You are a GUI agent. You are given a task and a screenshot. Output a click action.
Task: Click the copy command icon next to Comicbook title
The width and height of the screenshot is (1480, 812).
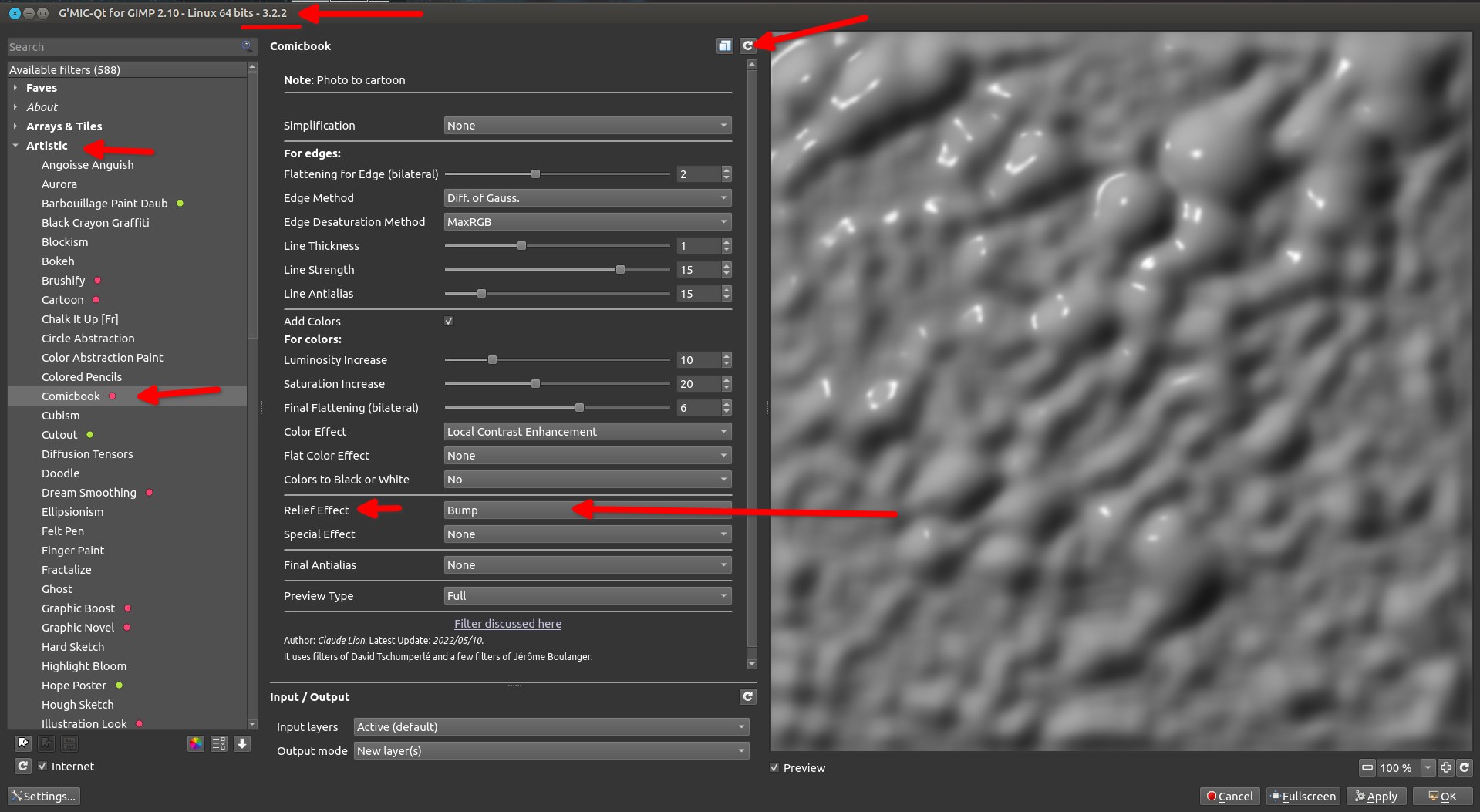[724, 46]
